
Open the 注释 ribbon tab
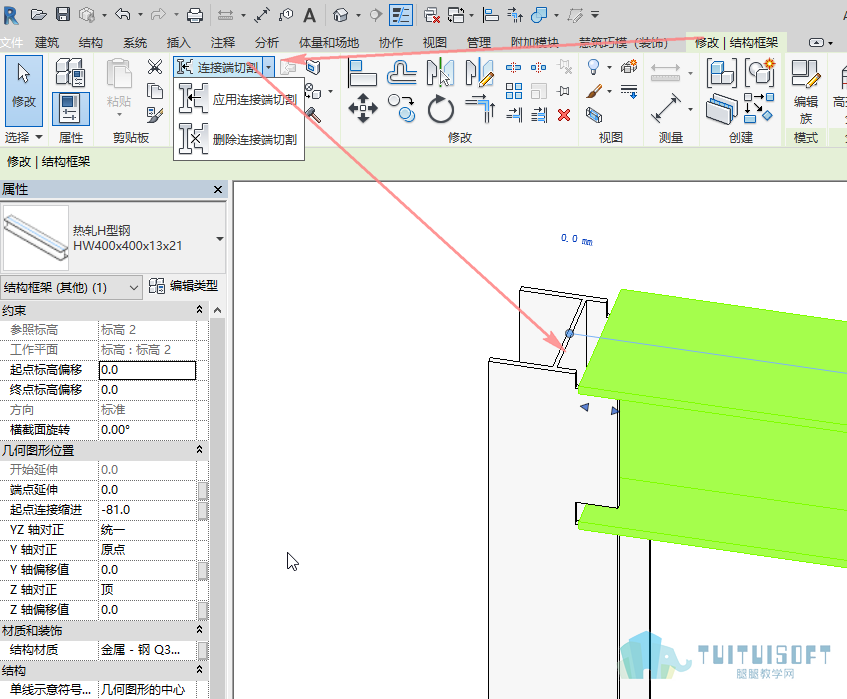pos(223,43)
